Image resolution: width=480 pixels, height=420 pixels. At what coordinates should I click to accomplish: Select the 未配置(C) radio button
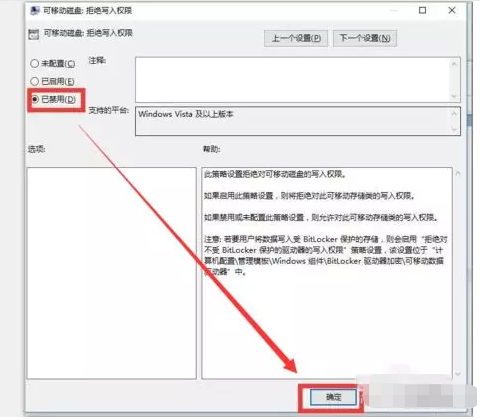(34, 63)
